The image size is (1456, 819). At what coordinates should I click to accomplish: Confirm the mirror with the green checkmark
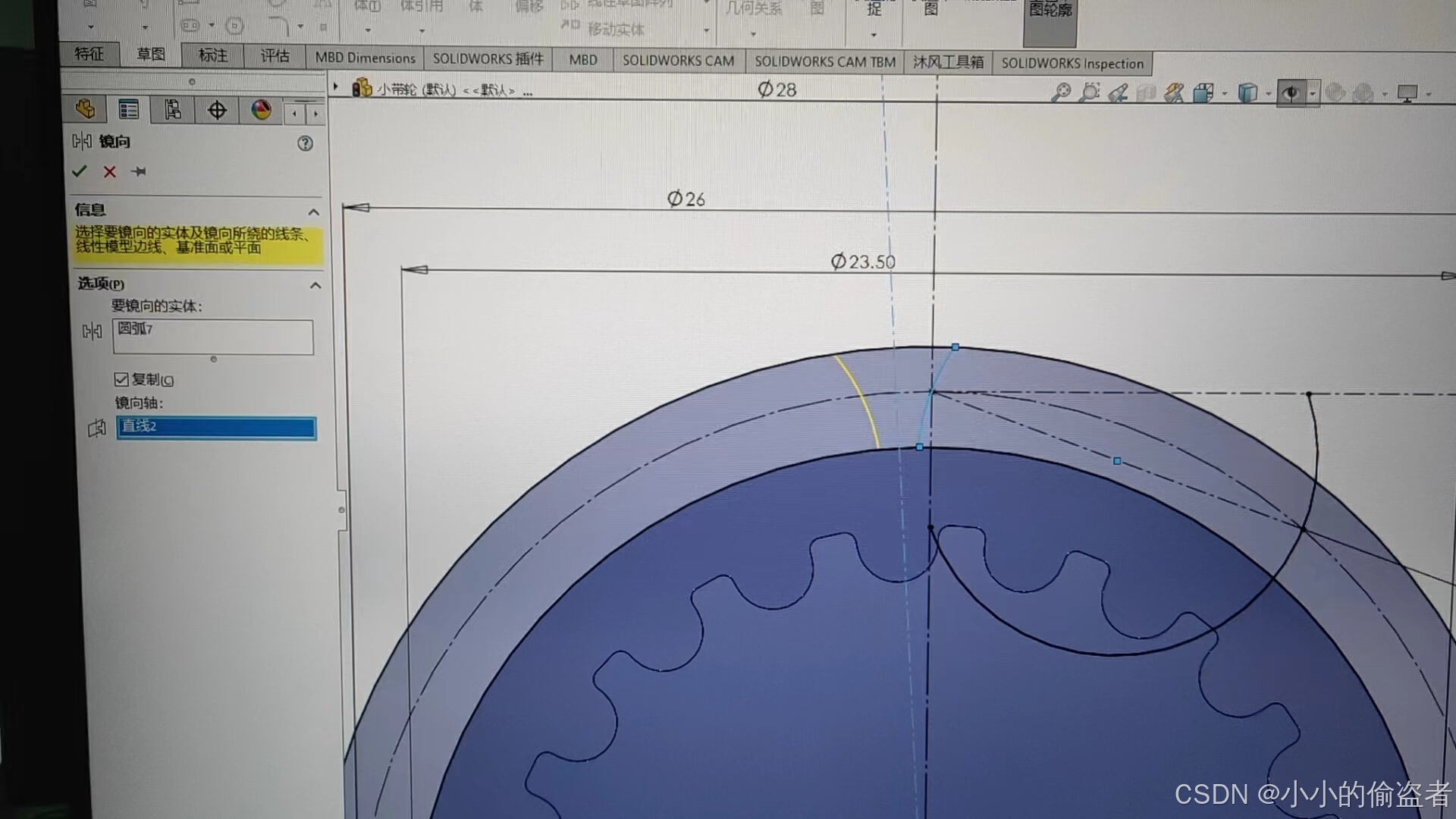coord(79,172)
